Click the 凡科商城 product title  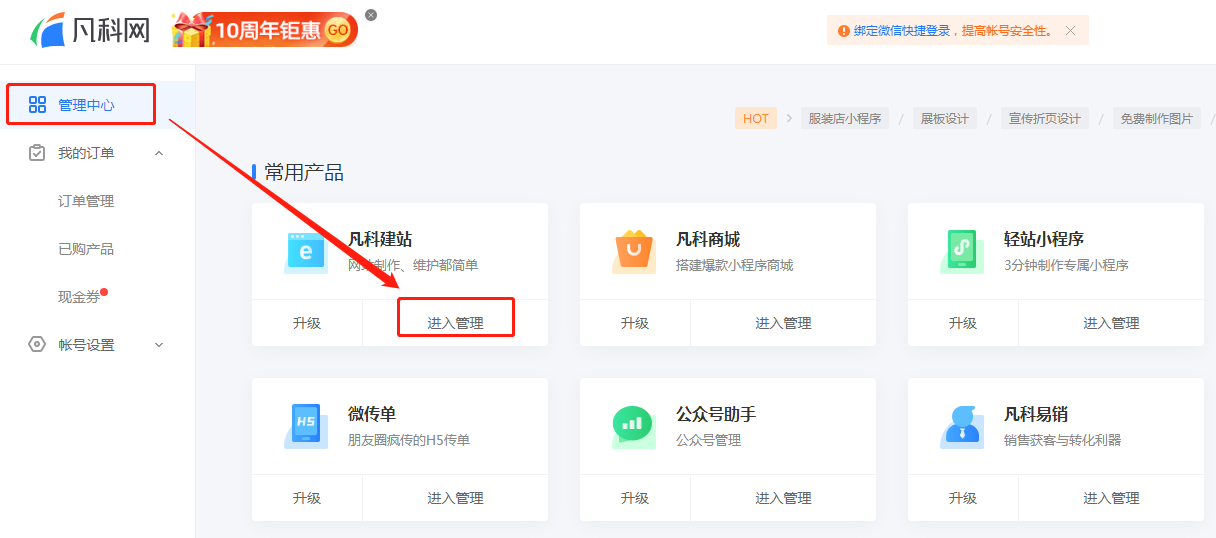click(708, 240)
